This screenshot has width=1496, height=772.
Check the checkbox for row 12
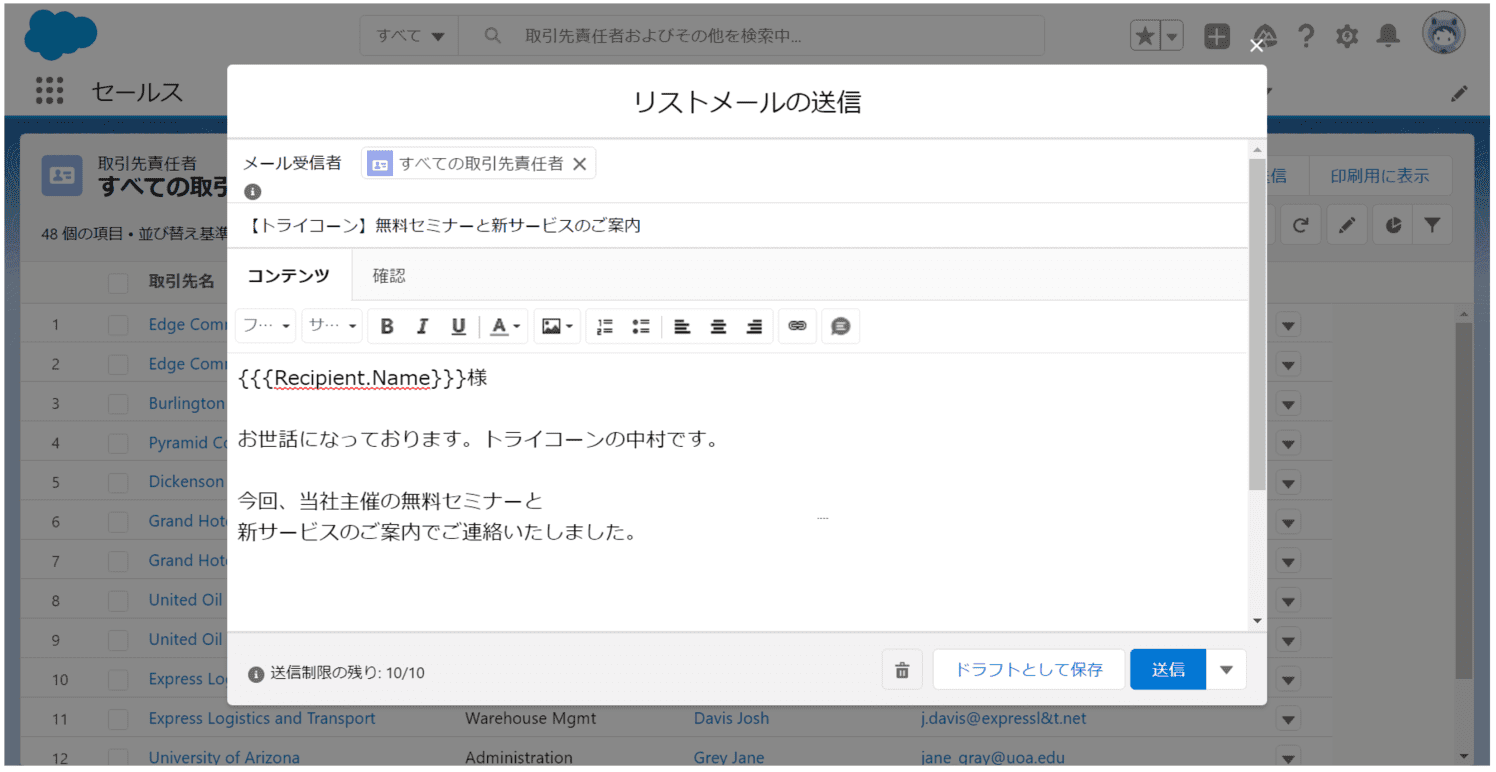tap(118, 758)
